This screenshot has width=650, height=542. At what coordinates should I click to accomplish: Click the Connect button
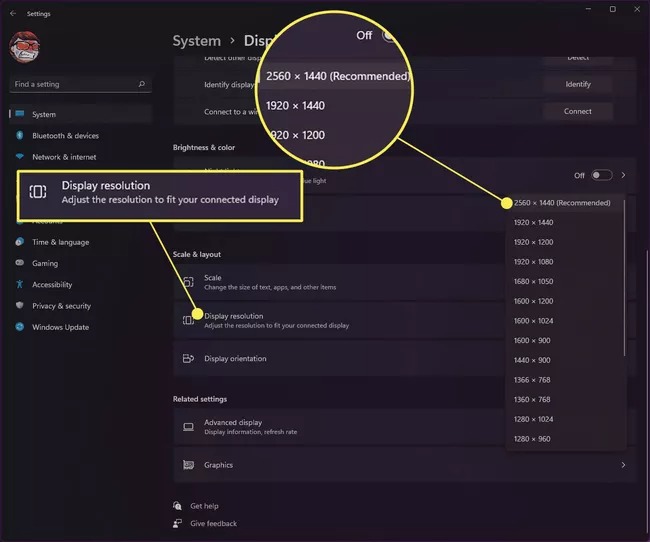pyautogui.click(x=578, y=111)
